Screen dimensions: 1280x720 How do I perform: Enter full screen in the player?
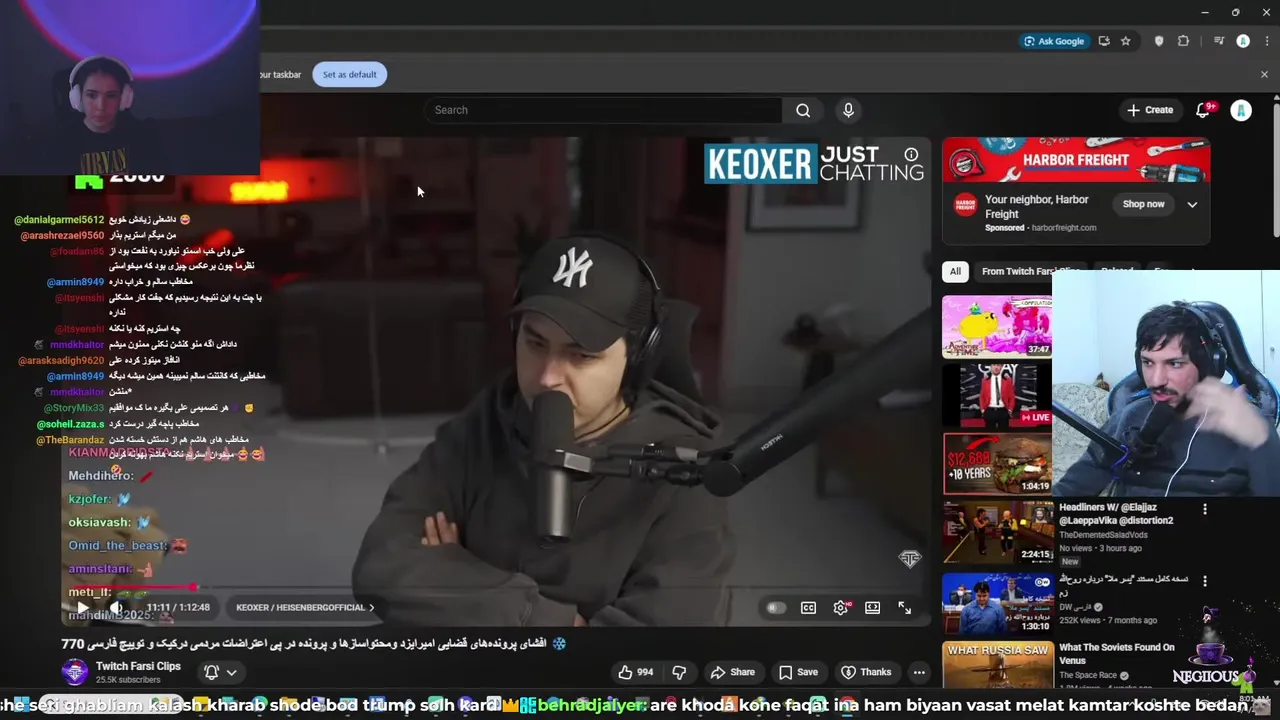(x=904, y=607)
